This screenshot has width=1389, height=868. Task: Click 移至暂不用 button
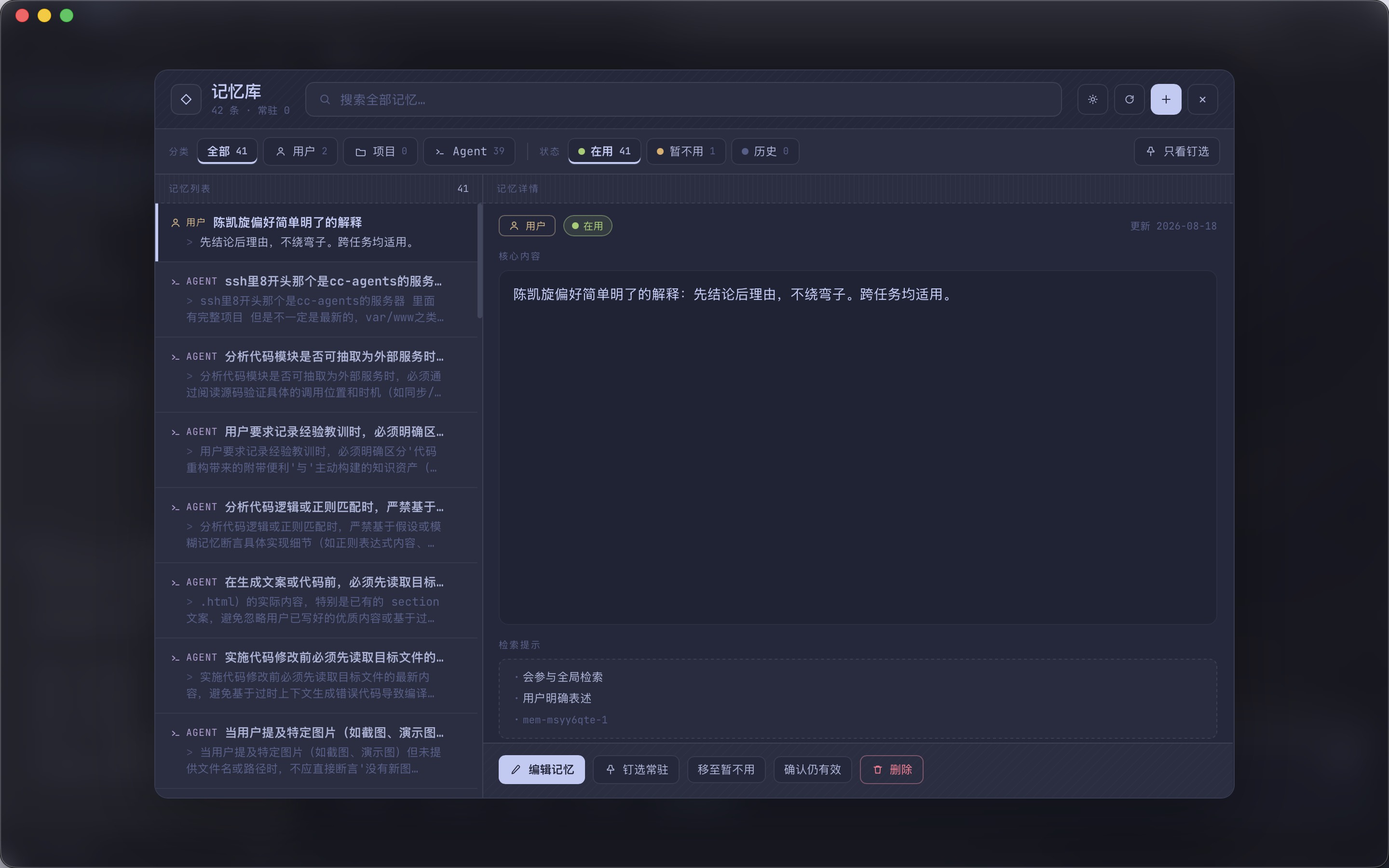726,769
